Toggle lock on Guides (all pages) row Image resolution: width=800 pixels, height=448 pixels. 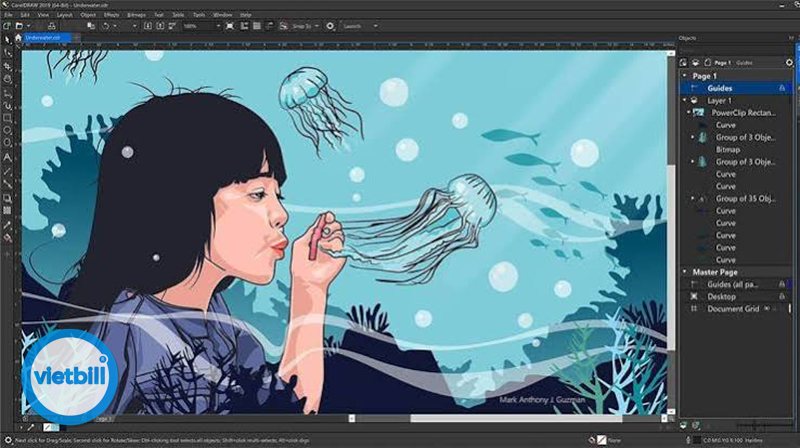pos(782,284)
